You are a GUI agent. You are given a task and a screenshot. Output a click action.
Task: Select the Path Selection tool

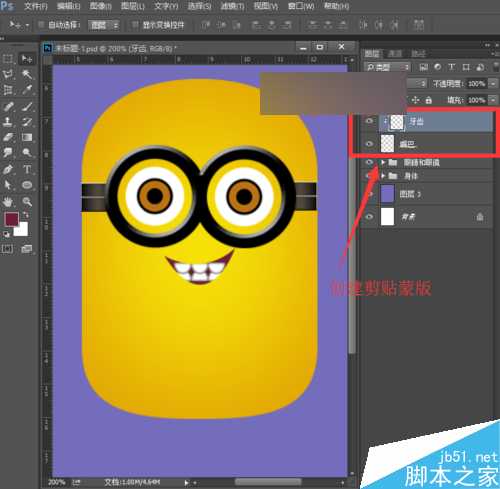(x=7, y=185)
